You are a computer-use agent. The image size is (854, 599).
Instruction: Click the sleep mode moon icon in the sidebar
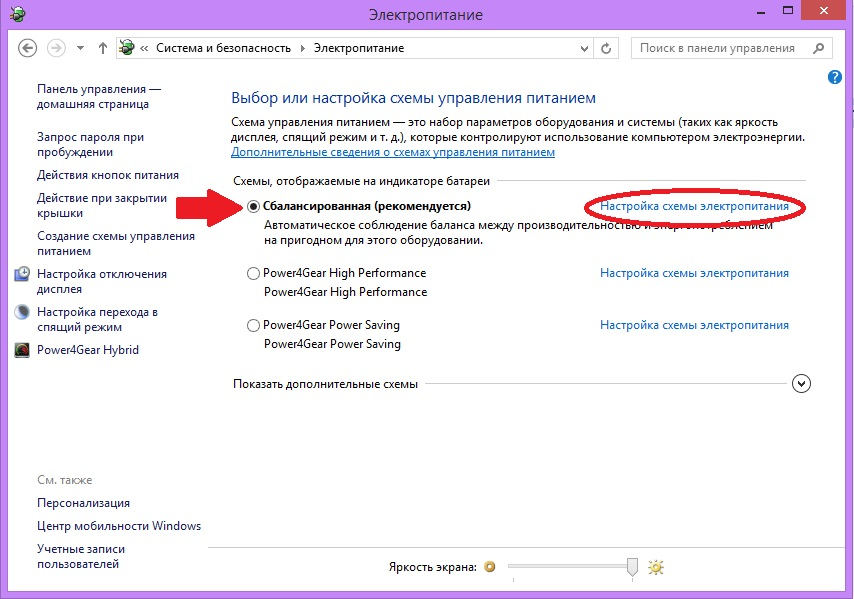click(x=22, y=312)
